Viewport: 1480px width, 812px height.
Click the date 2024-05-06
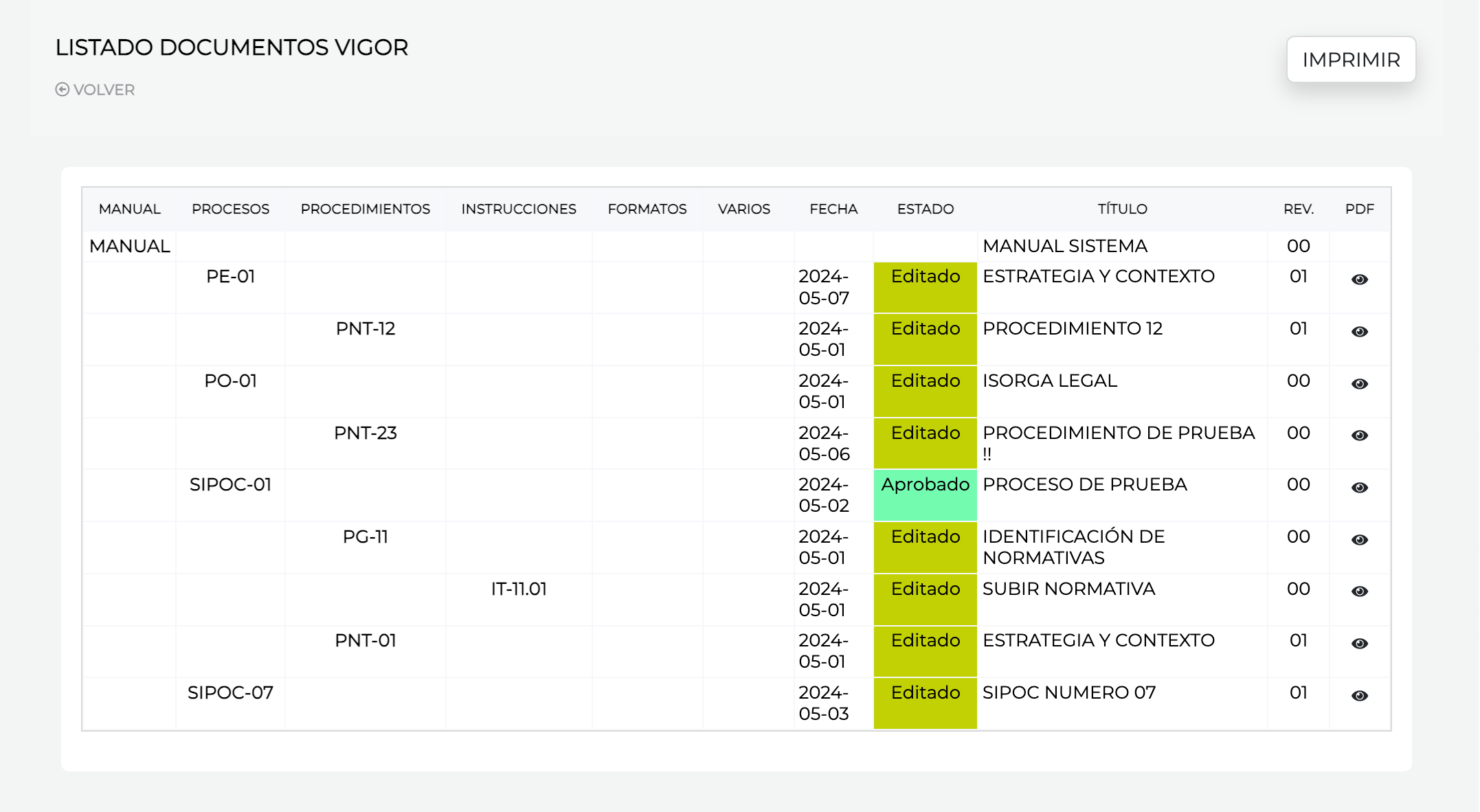[824, 443]
